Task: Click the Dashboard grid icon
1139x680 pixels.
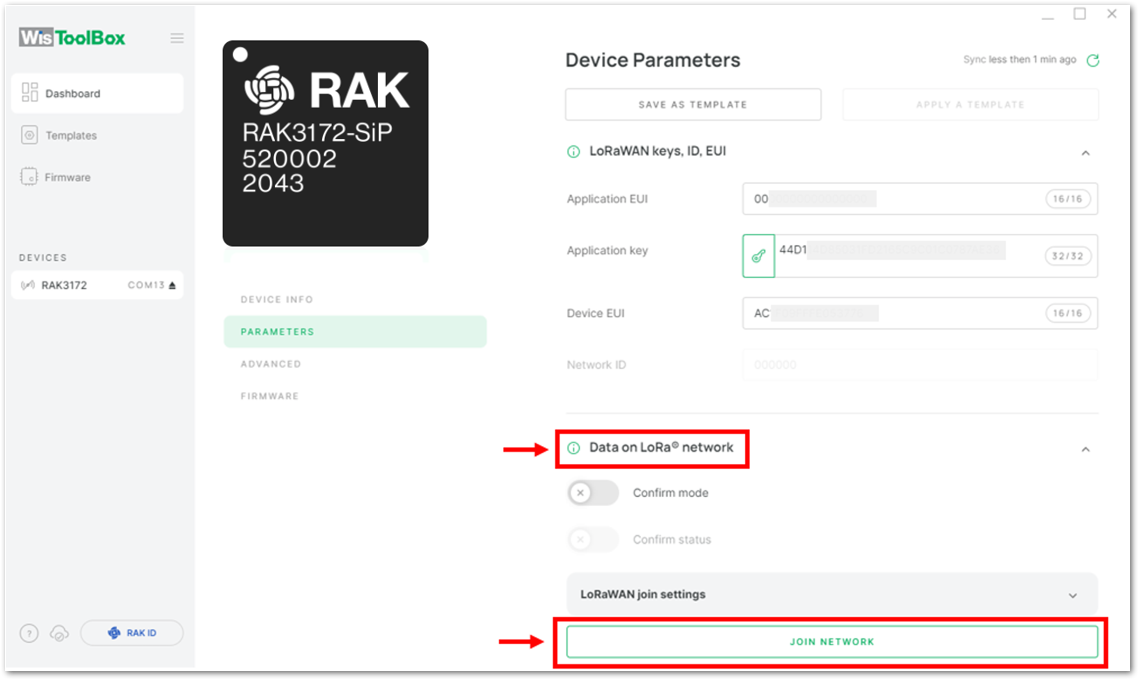Action: (29, 92)
